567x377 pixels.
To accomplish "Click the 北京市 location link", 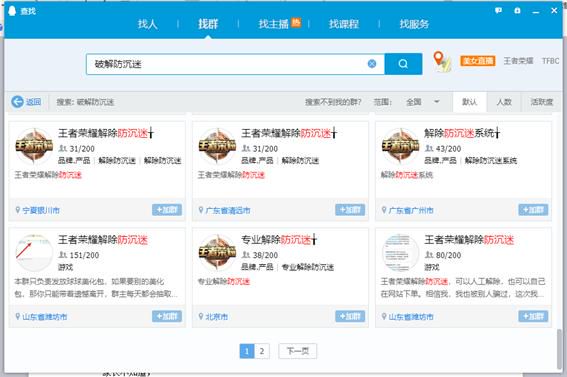I will [x=217, y=317].
